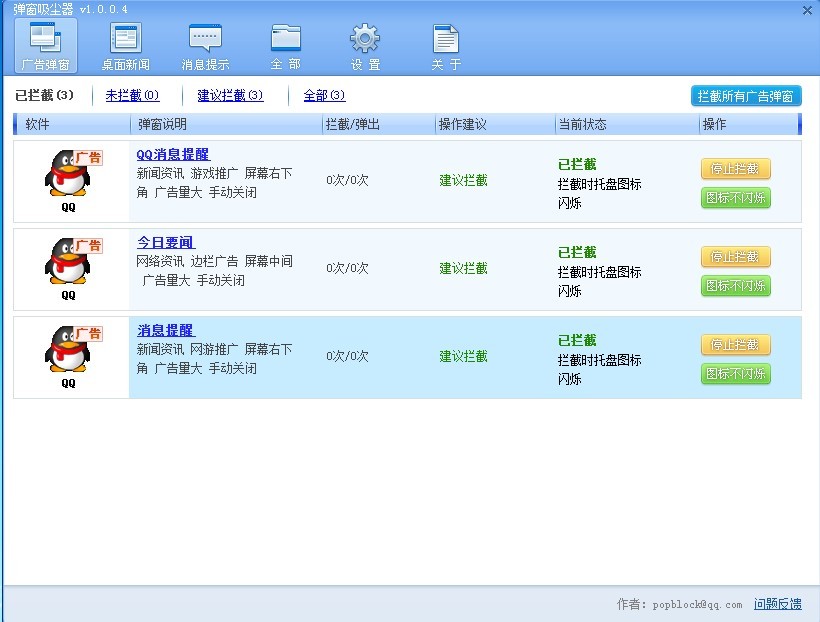
Task: Open the 设置 gear icon
Action: (x=365, y=46)
